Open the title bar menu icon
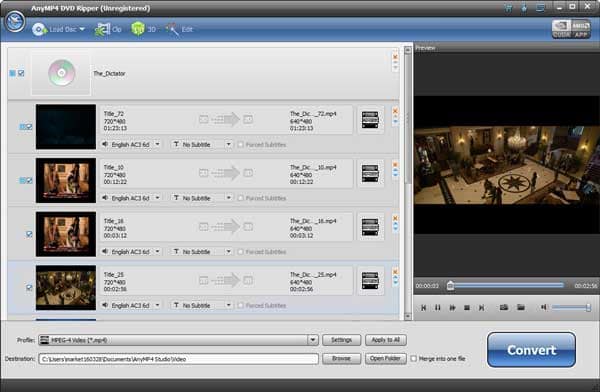This screenshot has height=392, width=600. [x=540, y=8]
